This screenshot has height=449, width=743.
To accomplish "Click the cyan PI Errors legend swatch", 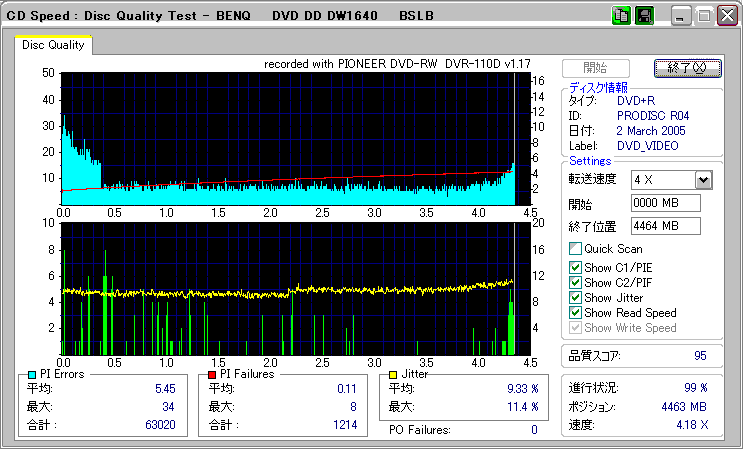I will 31,374.
